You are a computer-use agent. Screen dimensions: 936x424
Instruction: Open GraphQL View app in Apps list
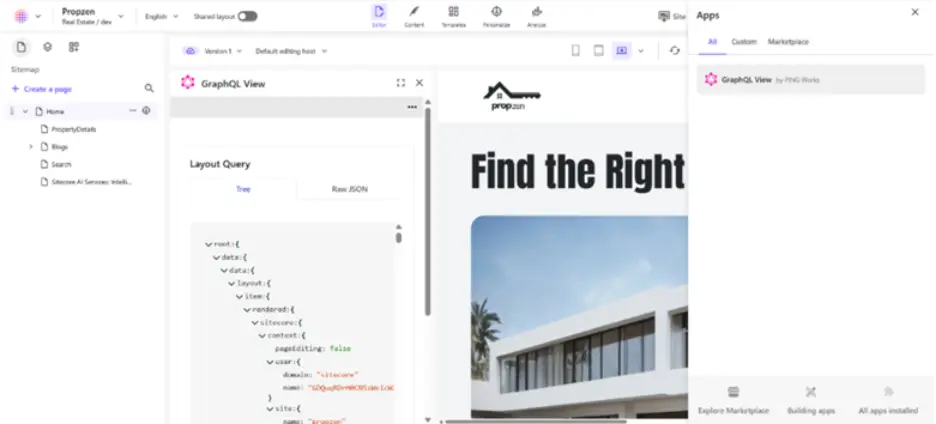[x=811, y=79]
